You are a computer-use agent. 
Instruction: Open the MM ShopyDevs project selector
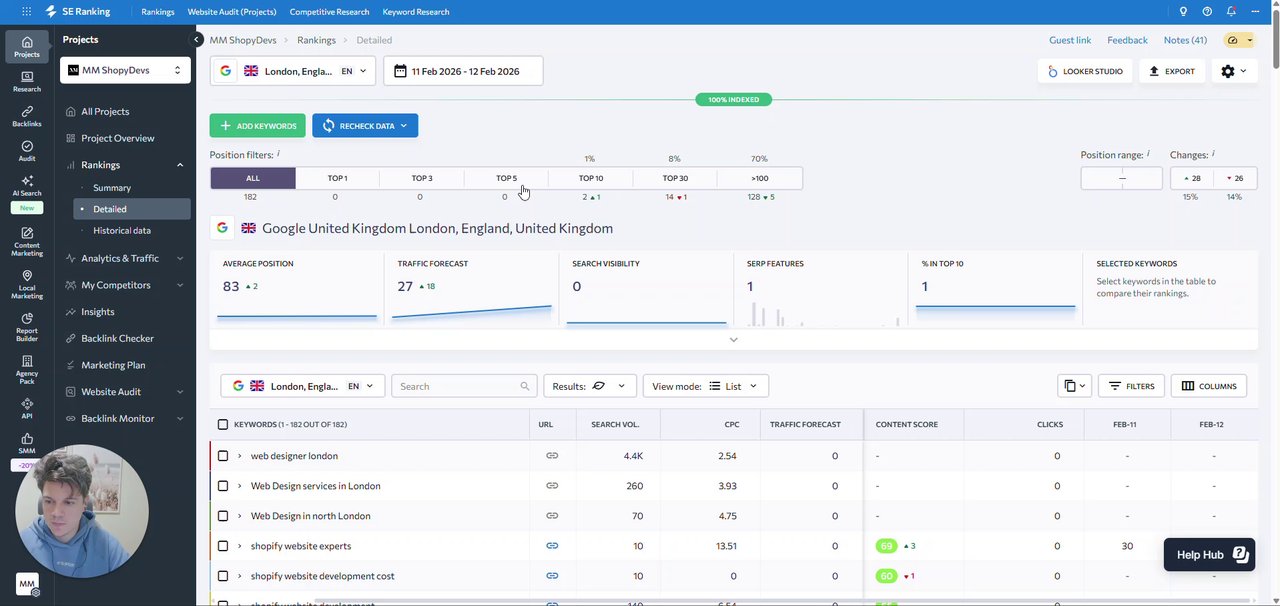(125, 71)
